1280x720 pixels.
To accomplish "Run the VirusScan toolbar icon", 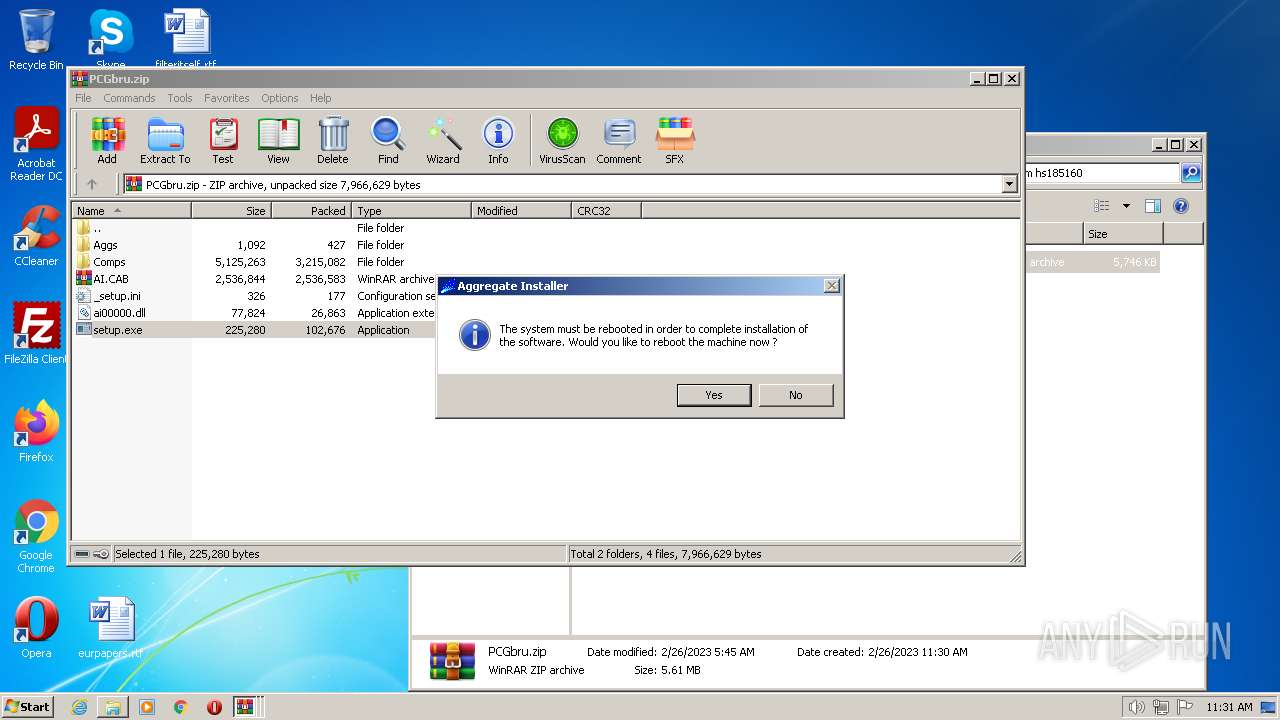I will point(562,140).
